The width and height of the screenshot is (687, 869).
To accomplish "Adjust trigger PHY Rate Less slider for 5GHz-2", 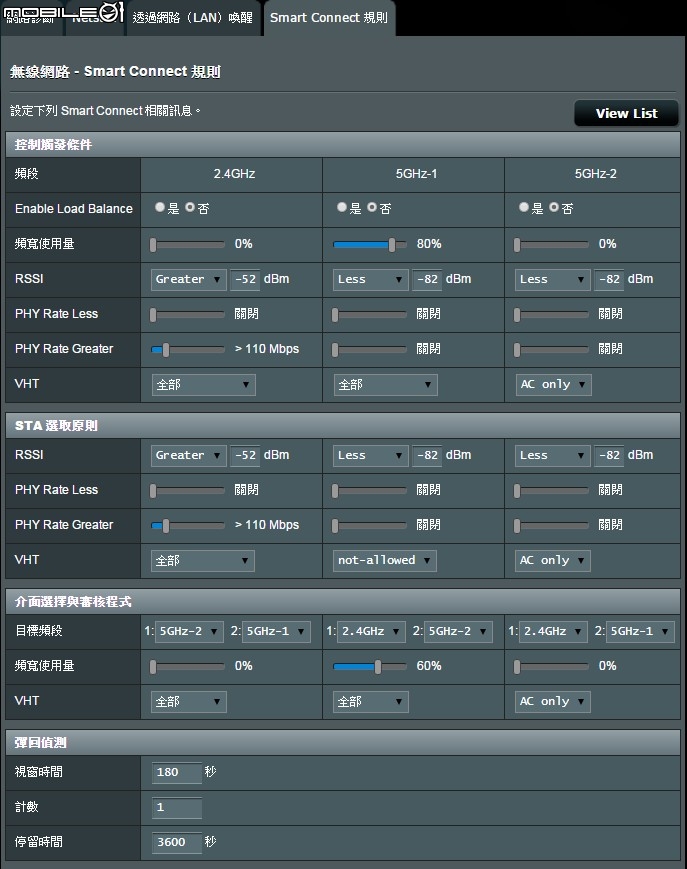I will pyautogui.click(x=551, y=315).
